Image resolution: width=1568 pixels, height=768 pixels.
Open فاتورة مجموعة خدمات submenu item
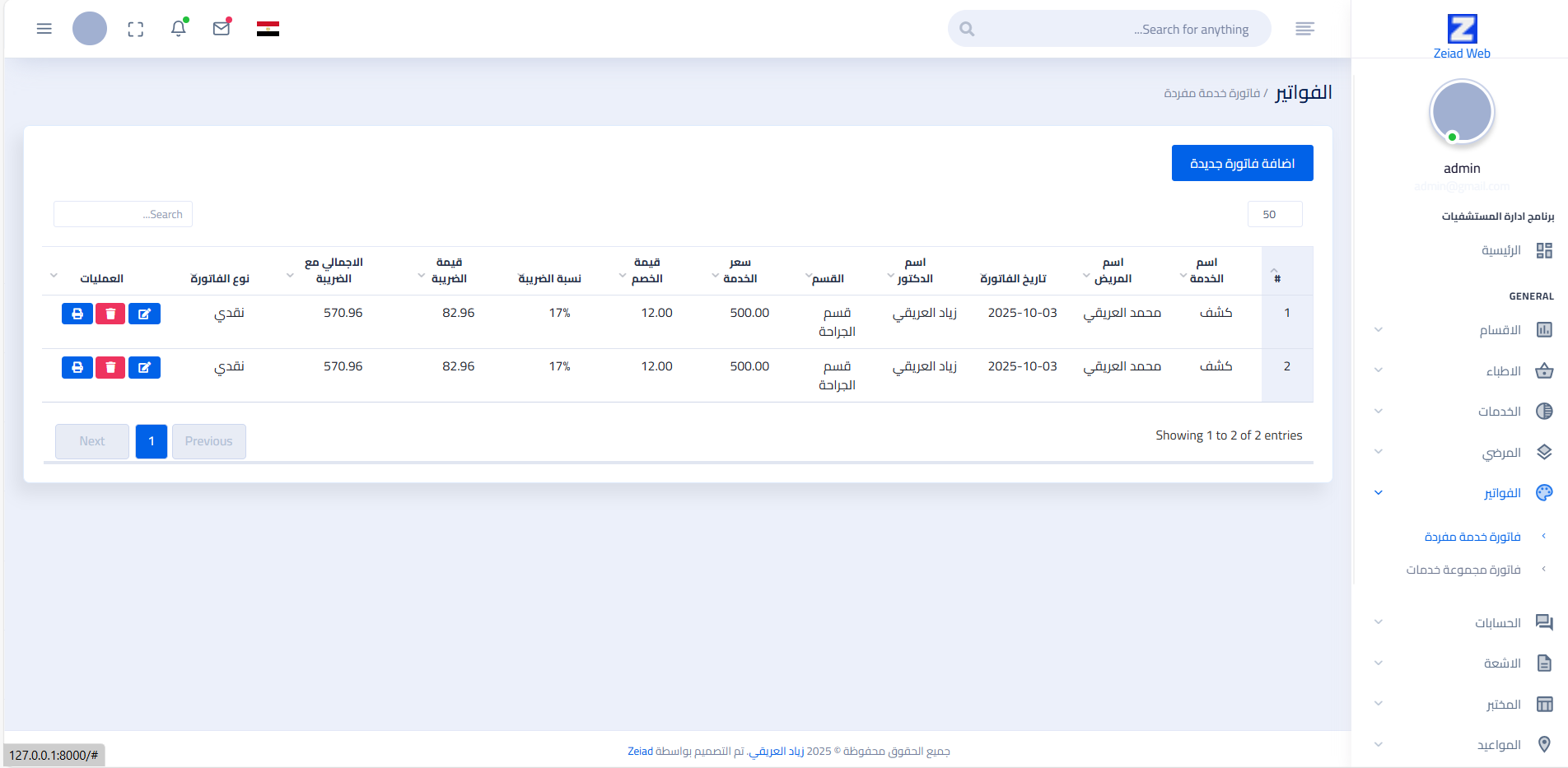(x=1463, y=570)
